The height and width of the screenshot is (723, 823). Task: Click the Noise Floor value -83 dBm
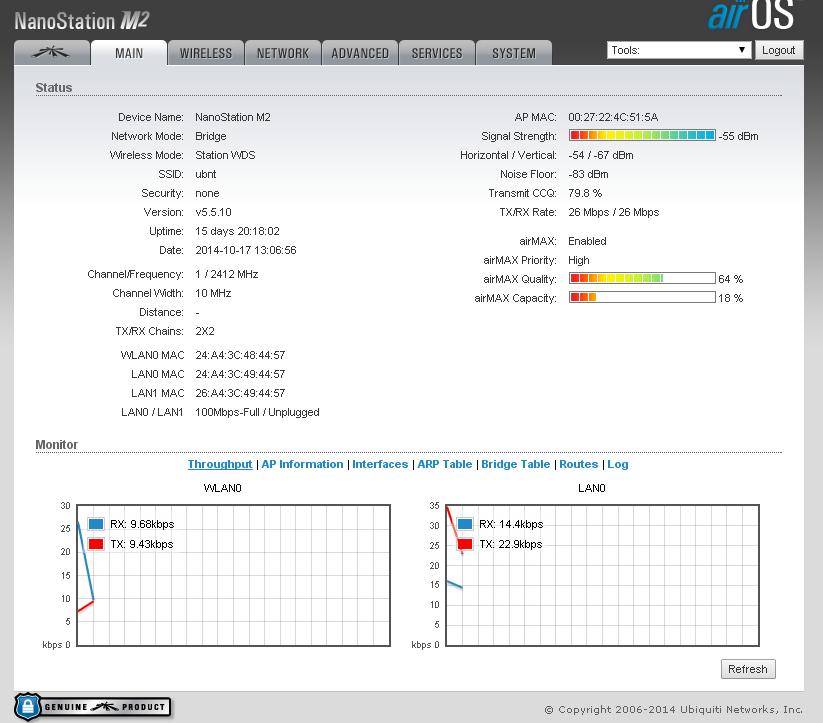click(588, 174)
